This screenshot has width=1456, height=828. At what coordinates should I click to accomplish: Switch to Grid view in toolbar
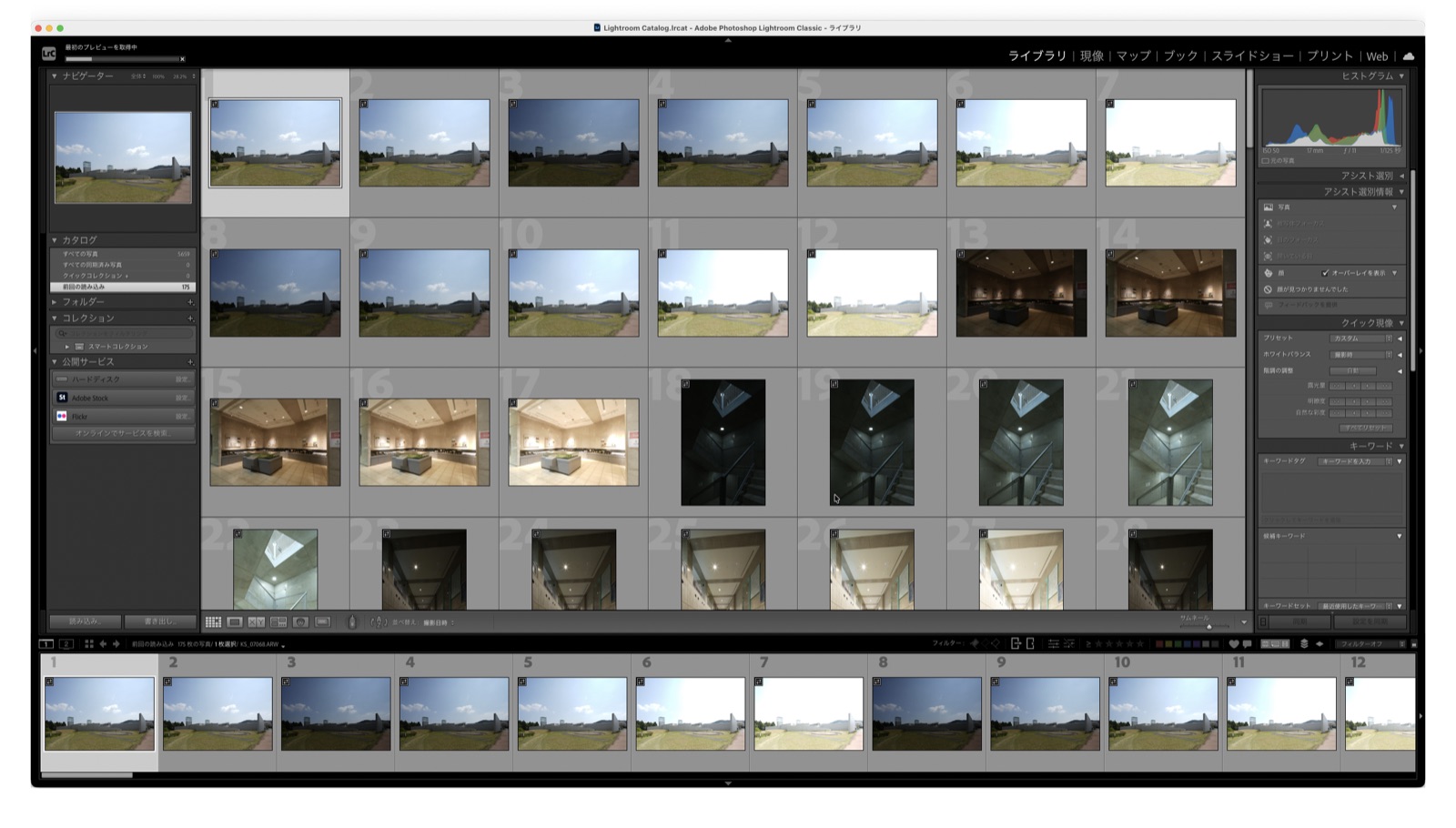(213, 621)
